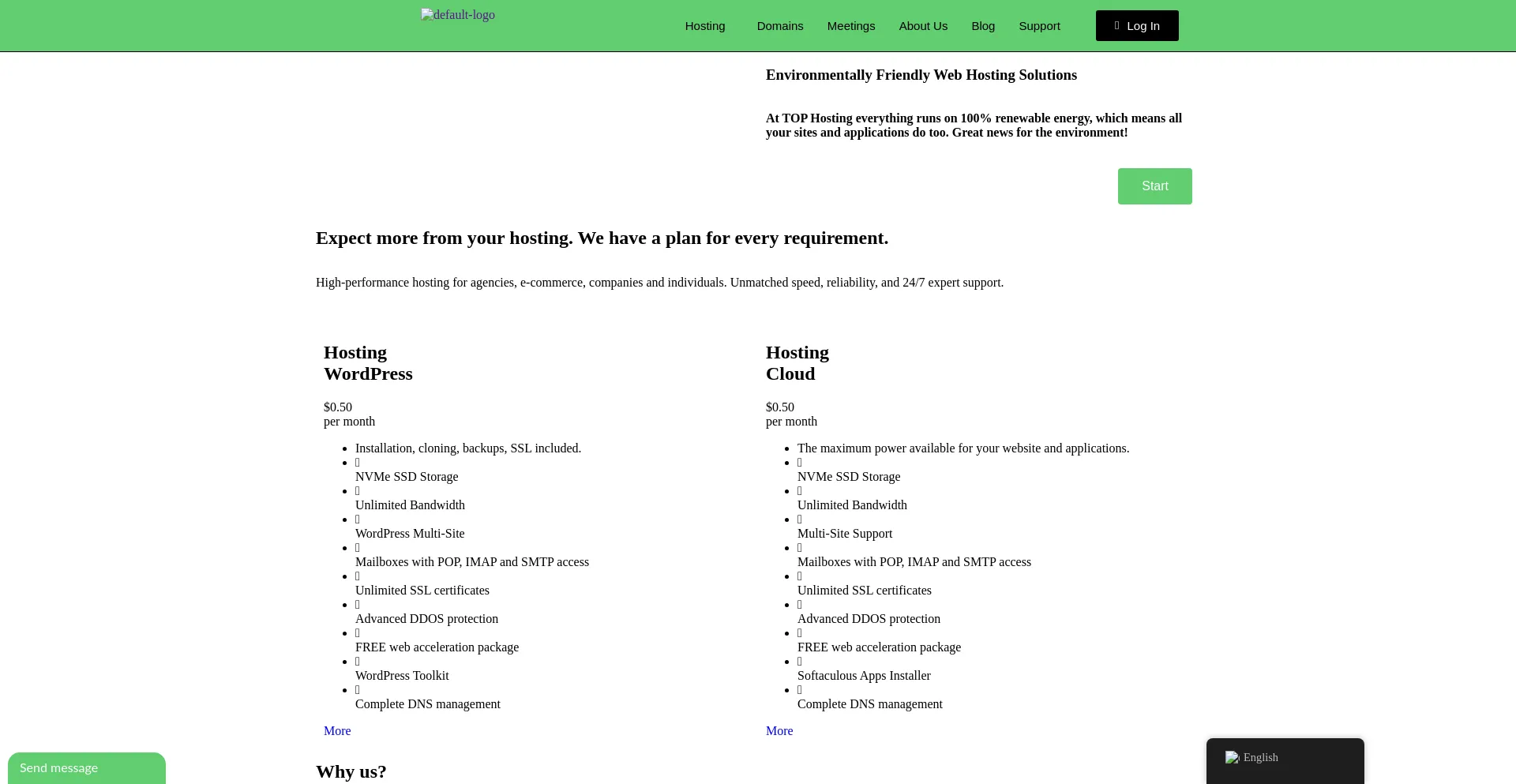Expand the English language switcher

(1285, 758)
